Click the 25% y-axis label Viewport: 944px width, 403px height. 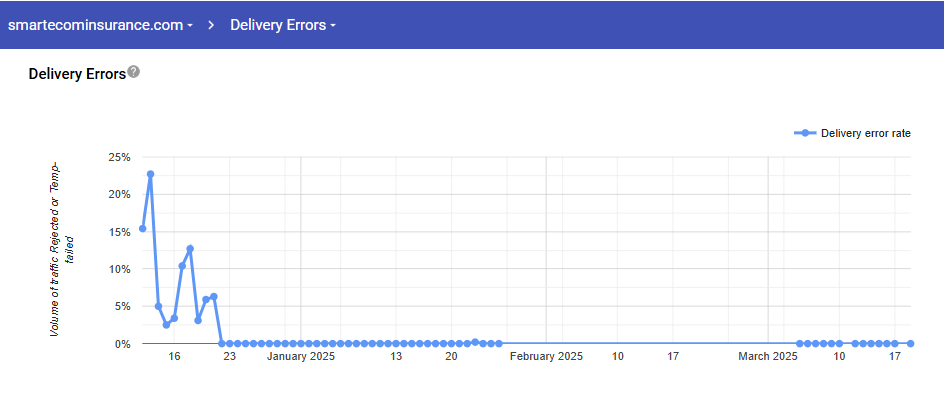[119, 157]
